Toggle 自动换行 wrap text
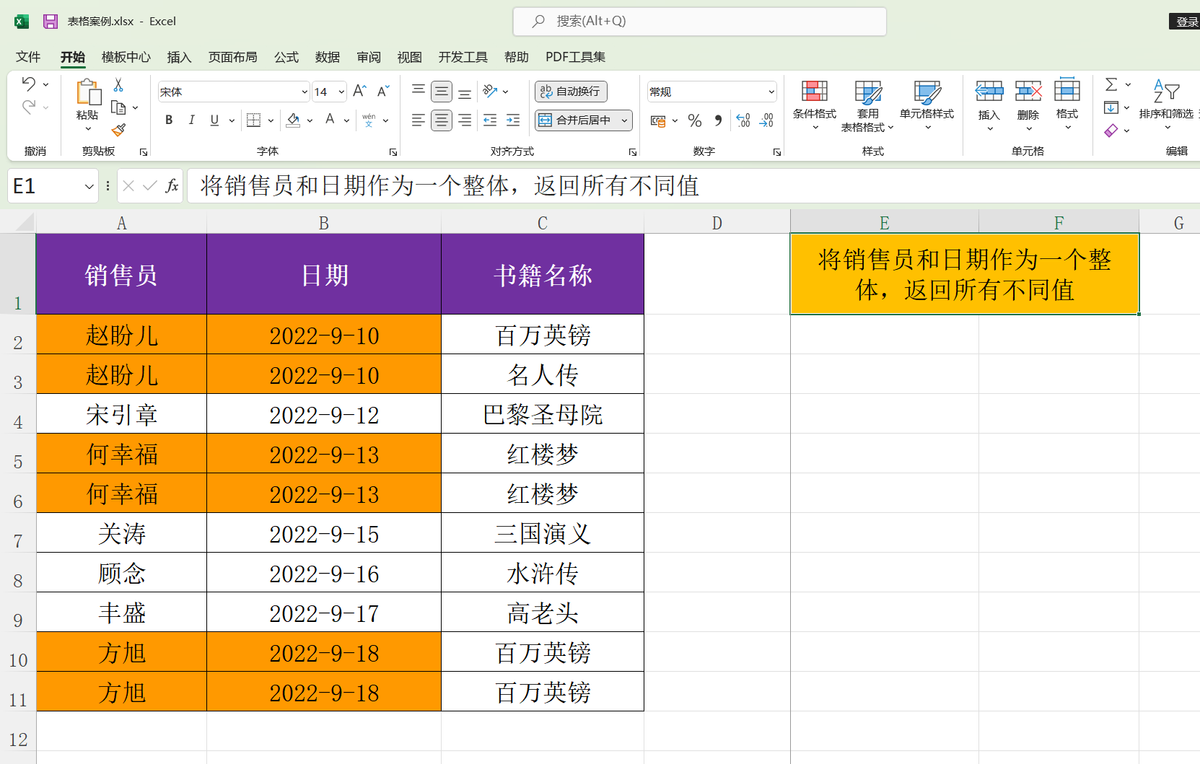 click(x=571, y=91)
